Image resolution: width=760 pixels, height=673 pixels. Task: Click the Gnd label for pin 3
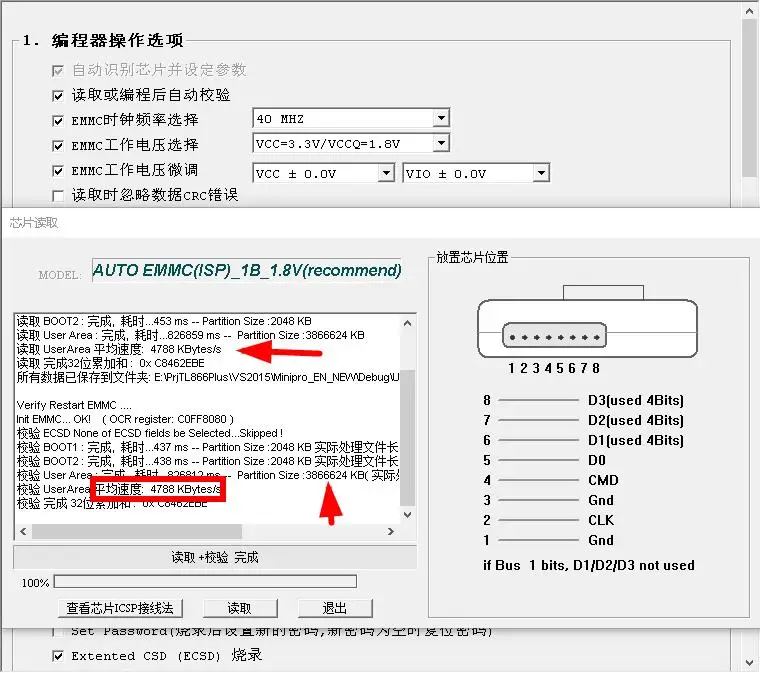[x=601, y=500]
